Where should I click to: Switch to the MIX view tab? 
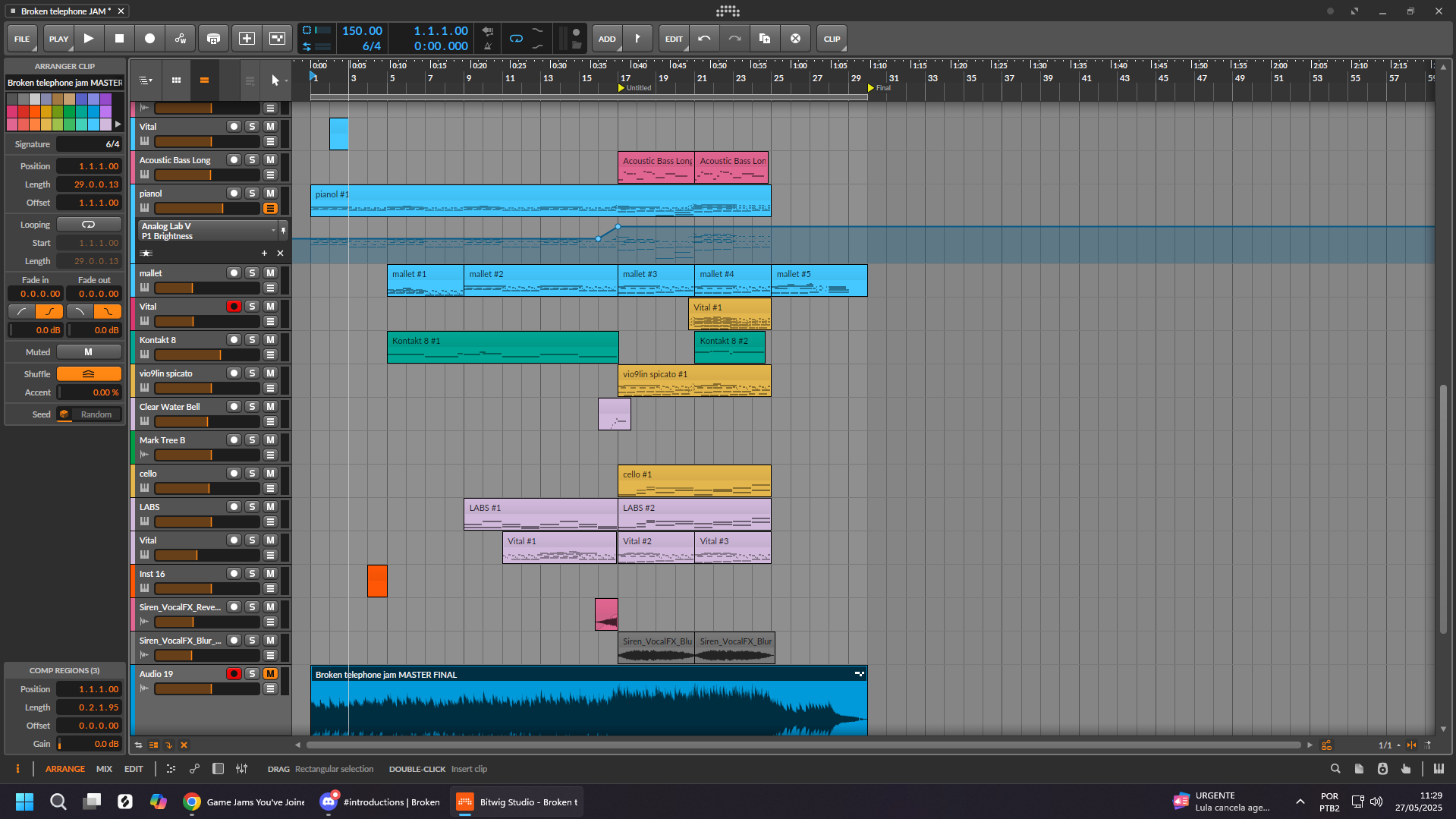[104, 769]
